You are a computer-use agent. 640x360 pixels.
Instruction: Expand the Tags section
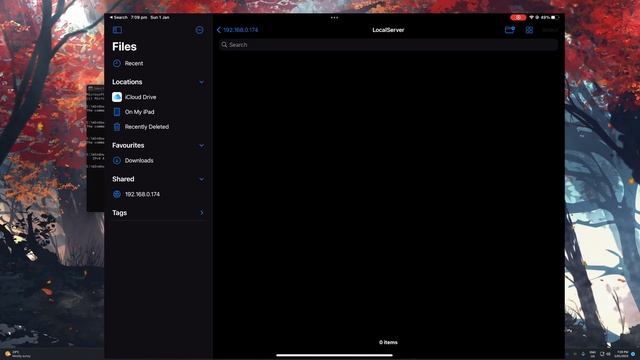tap(202, 213)
